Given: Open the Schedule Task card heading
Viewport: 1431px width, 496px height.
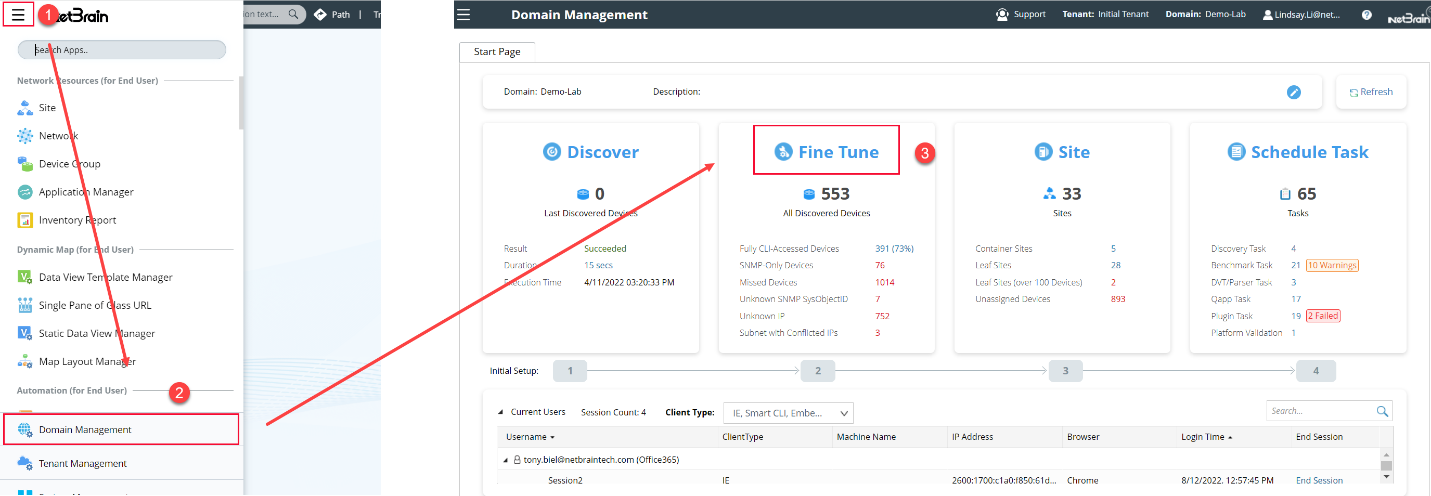Looking at the screenshot, I should click(1298, 152).
